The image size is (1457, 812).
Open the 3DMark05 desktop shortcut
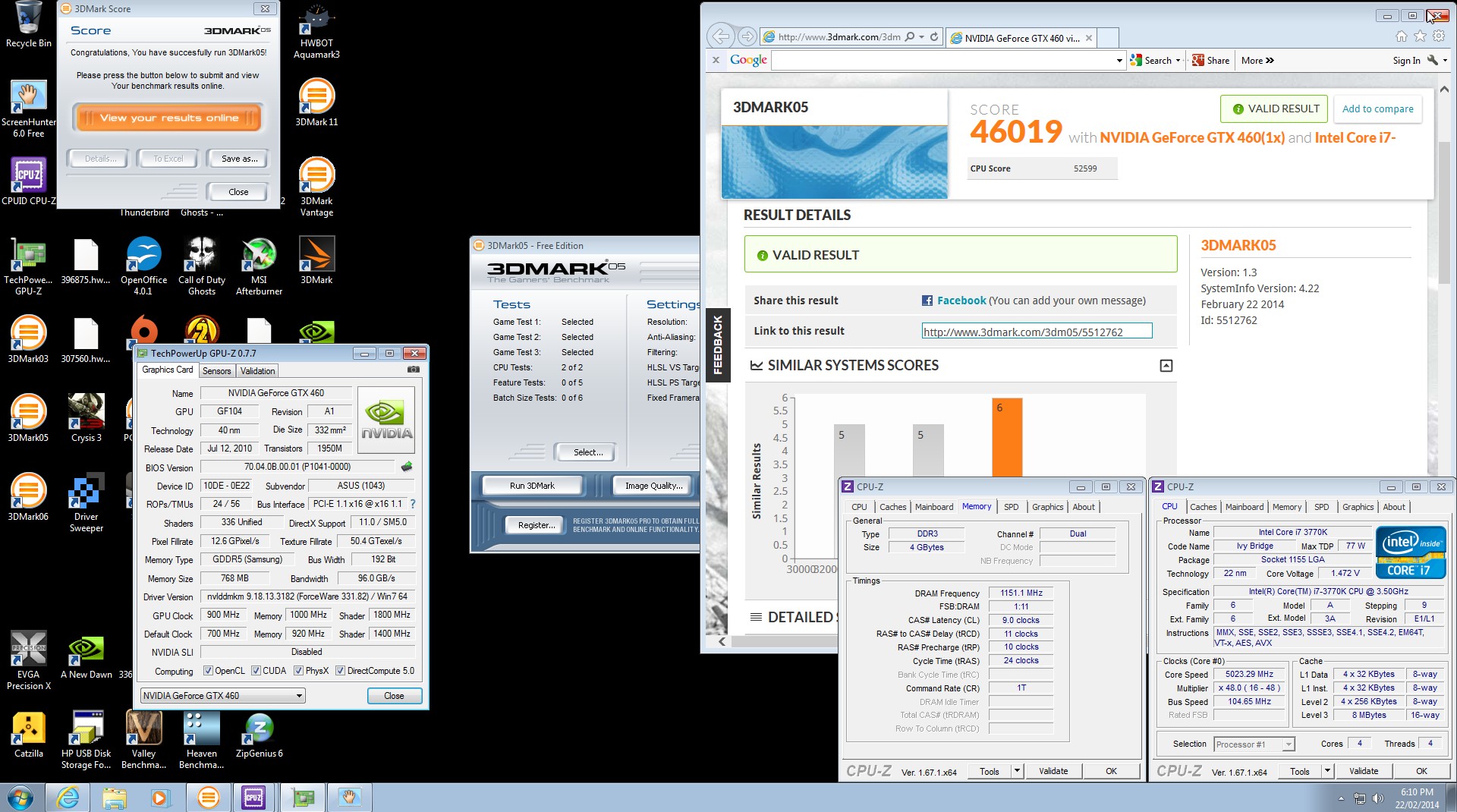(28, 418)
